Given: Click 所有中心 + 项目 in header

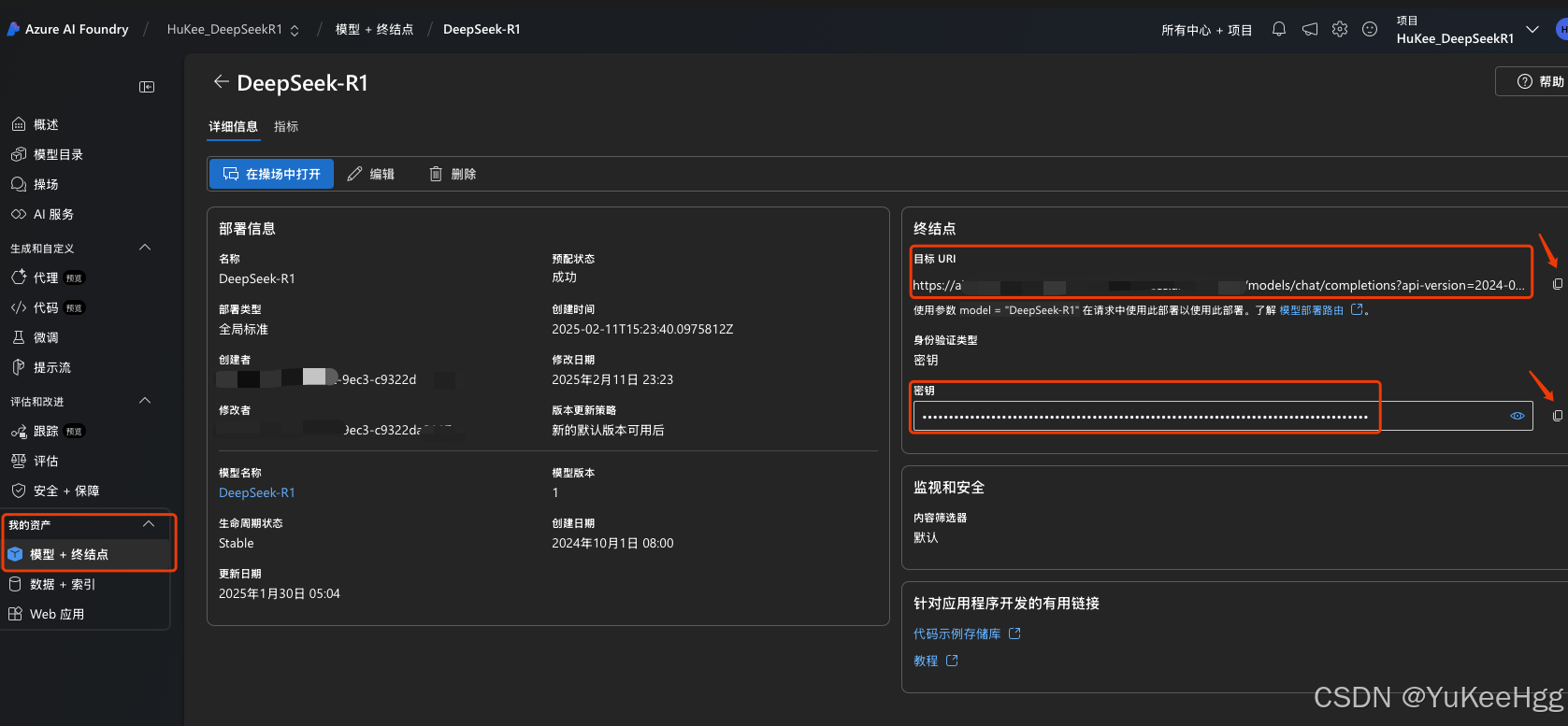Looking at the screenshot, I should (1206, 30).
